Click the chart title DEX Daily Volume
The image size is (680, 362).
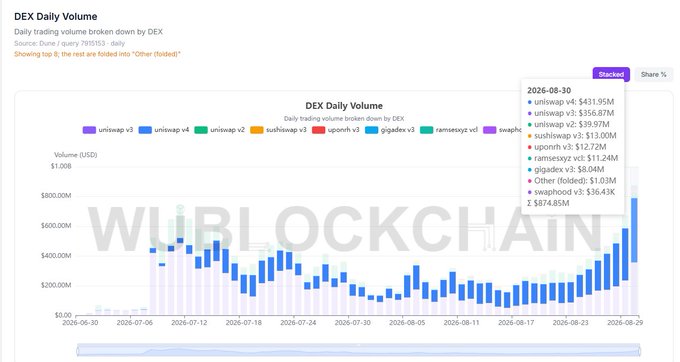click(x=344, y=106)
